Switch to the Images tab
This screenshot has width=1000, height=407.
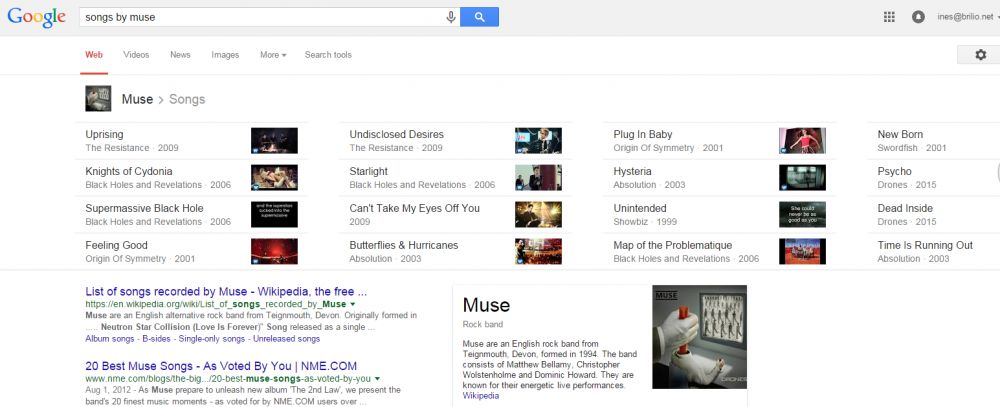(225, 55)
